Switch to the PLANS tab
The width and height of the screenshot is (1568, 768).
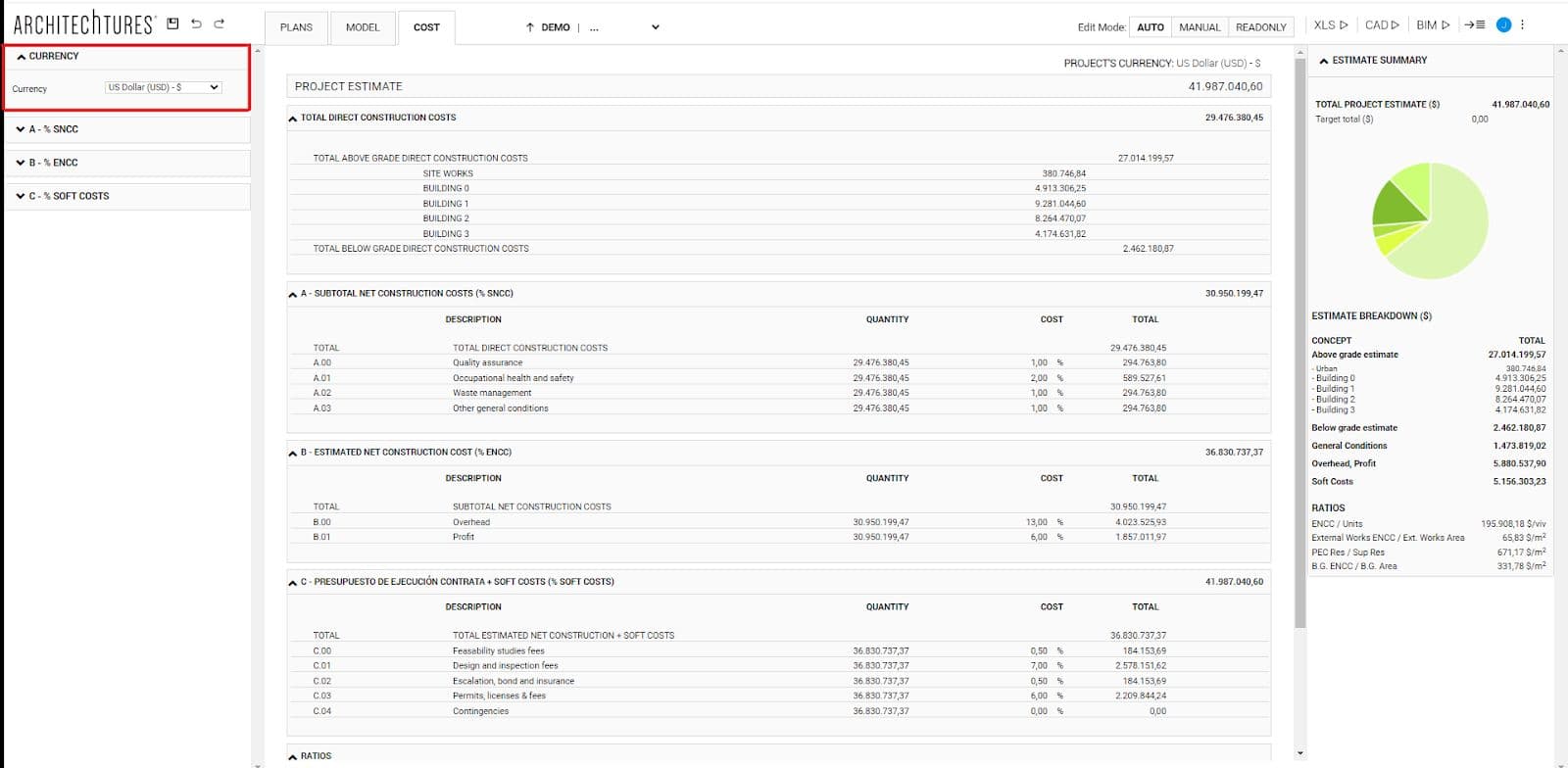[296, 27]
